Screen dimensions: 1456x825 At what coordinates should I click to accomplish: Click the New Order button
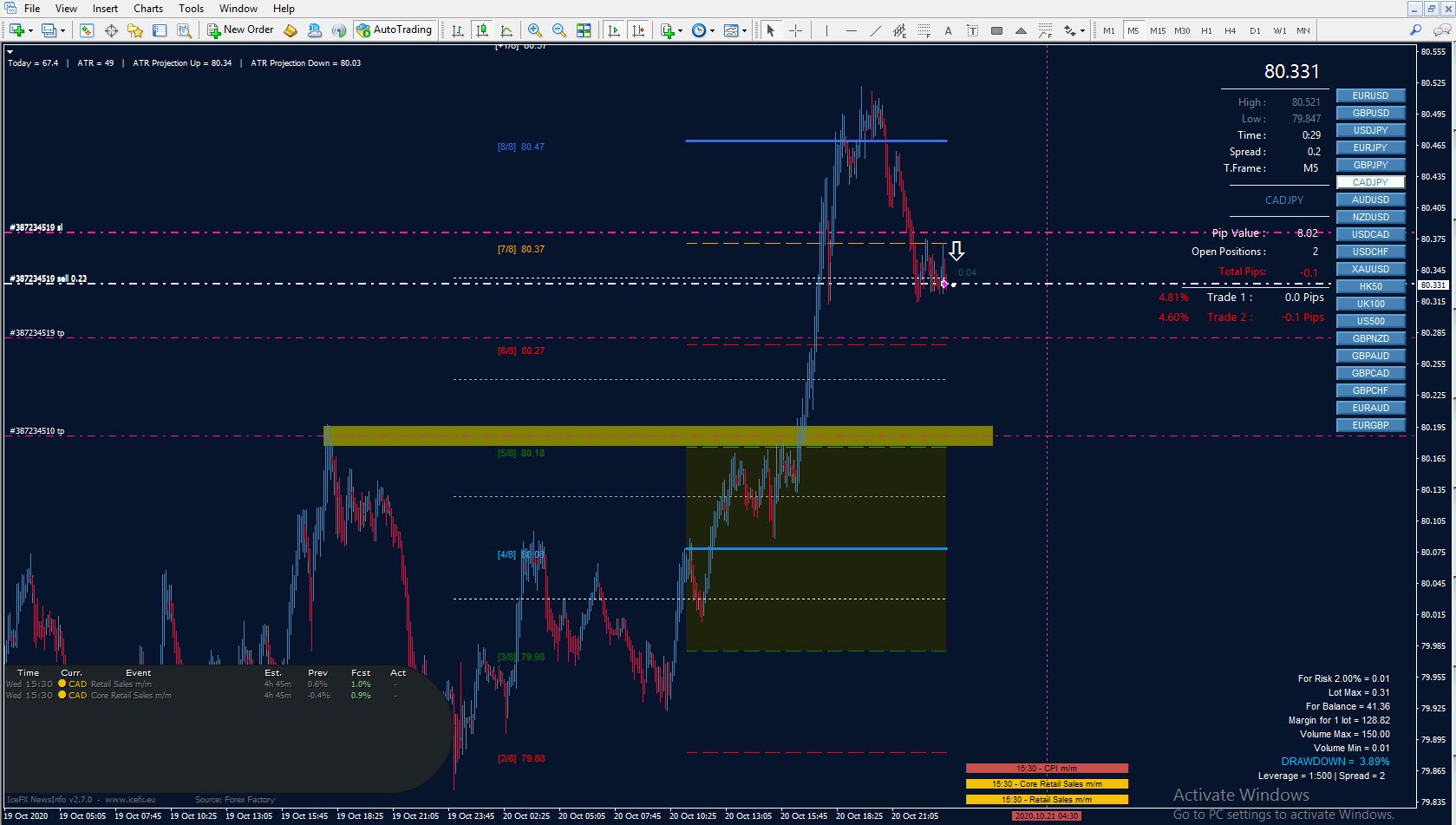pyautogui.click(x=240, y=30)
